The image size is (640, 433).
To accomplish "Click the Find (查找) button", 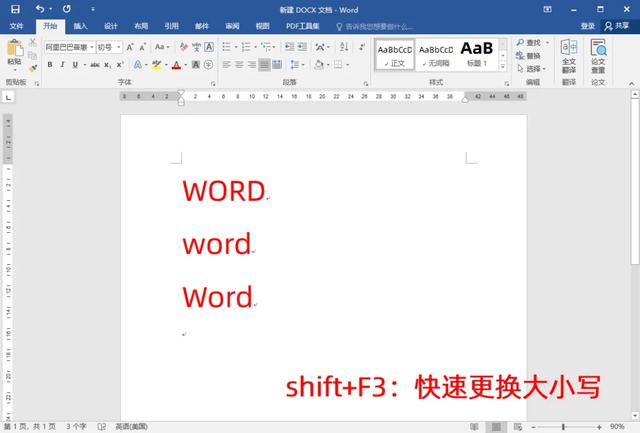I will [532, 42].
